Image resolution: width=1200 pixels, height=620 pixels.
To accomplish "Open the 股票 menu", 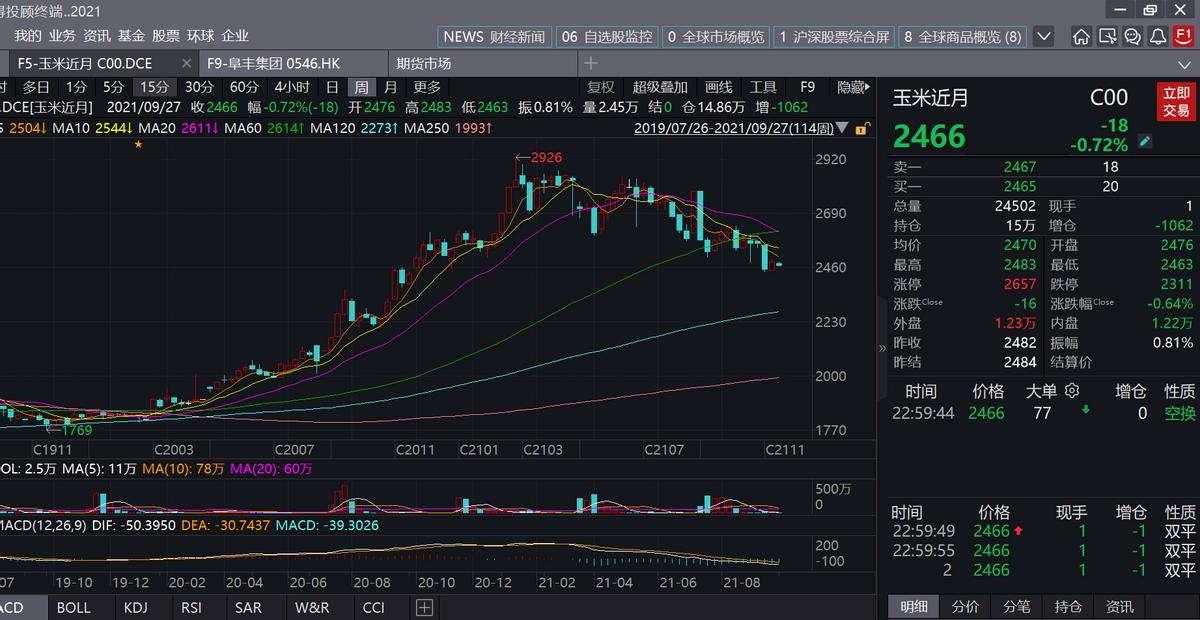I will coord(166,35).
